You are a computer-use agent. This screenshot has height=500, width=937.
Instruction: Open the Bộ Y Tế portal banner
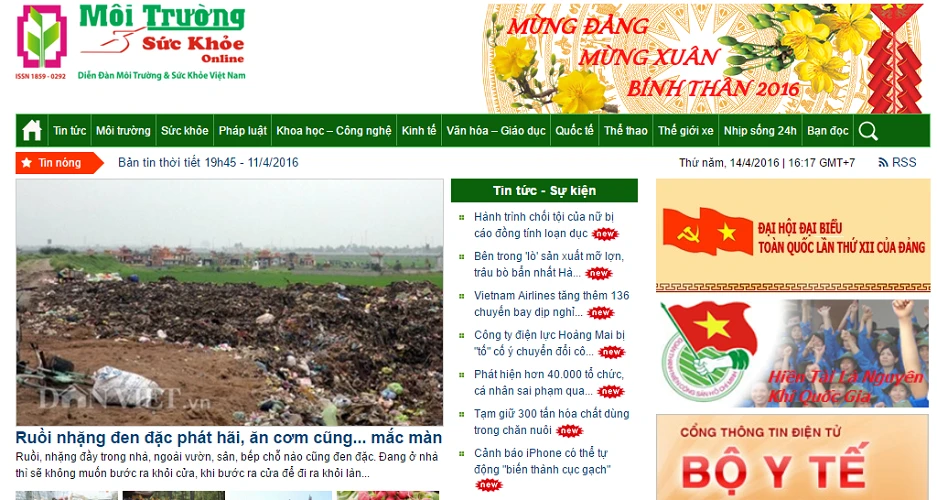coord(793,457)
